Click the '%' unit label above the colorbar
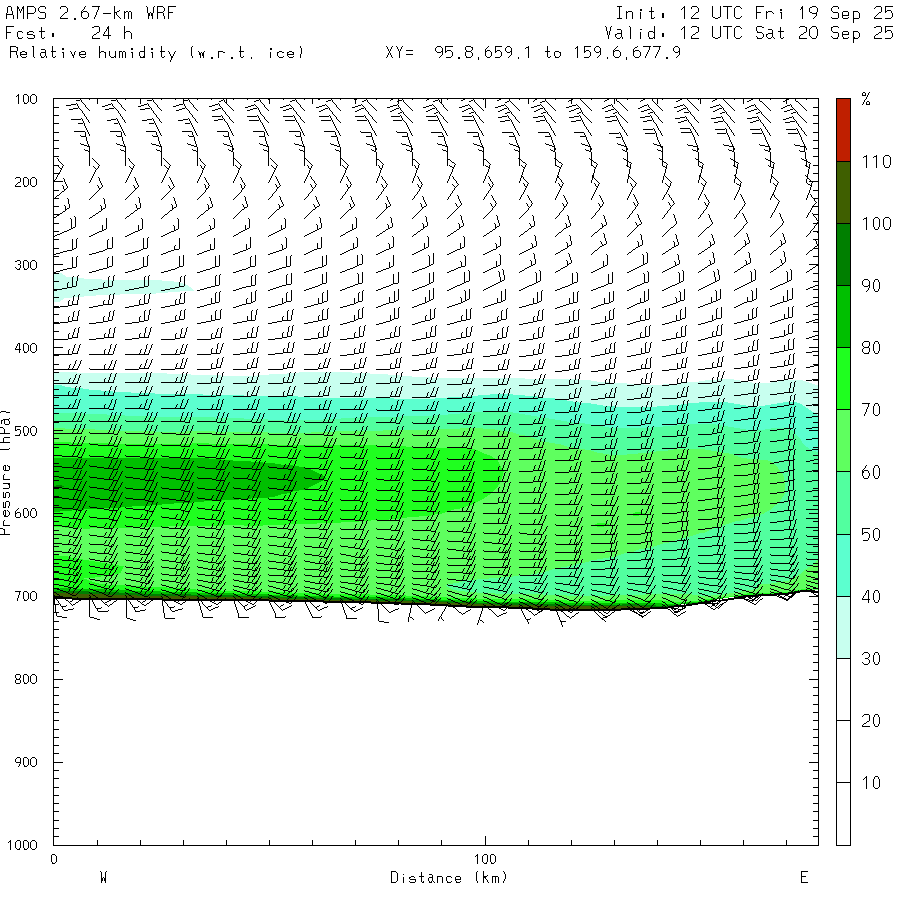This screenshot has height=900, width=900. (x=866, y=99)
